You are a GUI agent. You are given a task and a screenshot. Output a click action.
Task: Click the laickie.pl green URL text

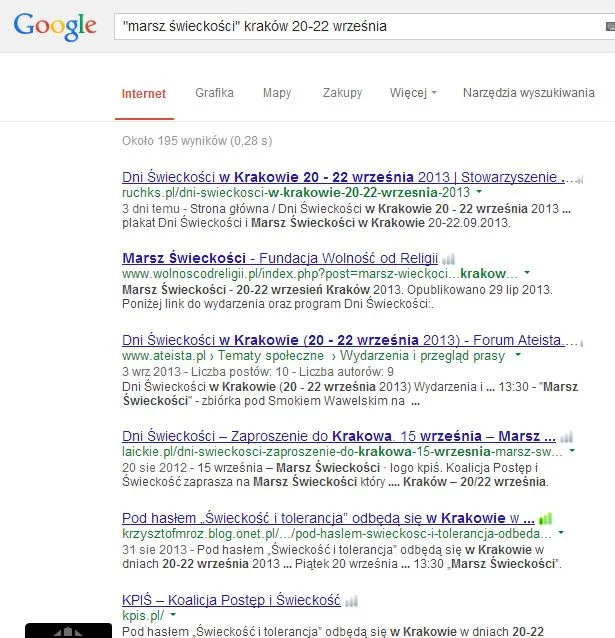[342, 452]
